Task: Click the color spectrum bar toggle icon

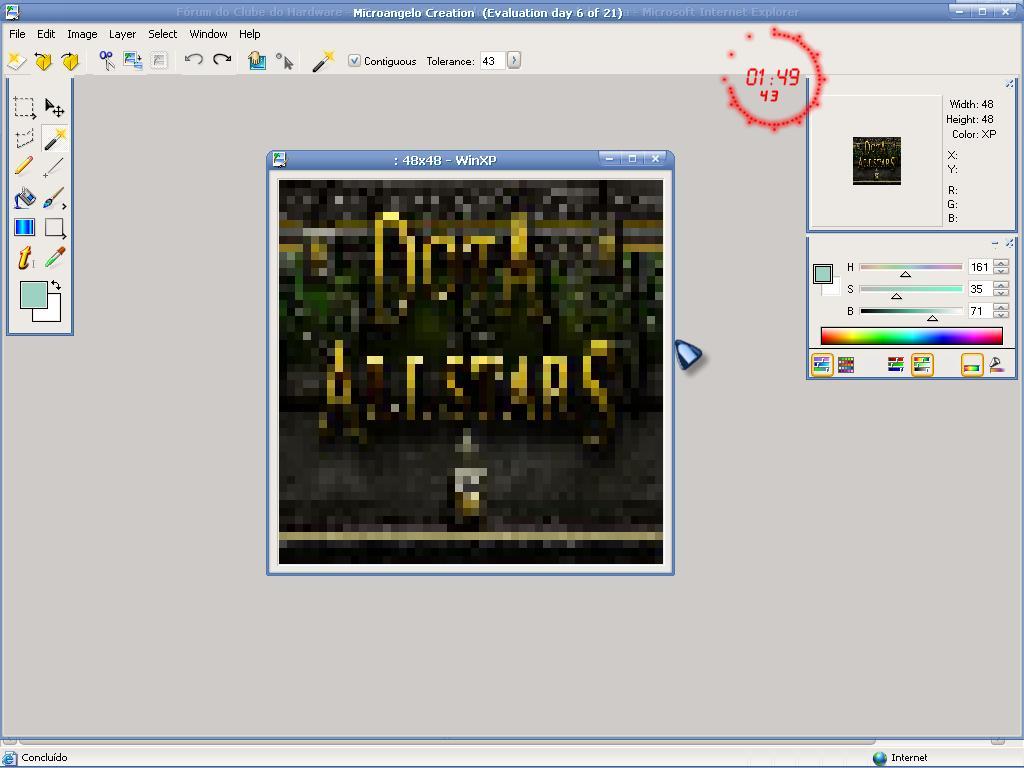Action: [972, 365]
